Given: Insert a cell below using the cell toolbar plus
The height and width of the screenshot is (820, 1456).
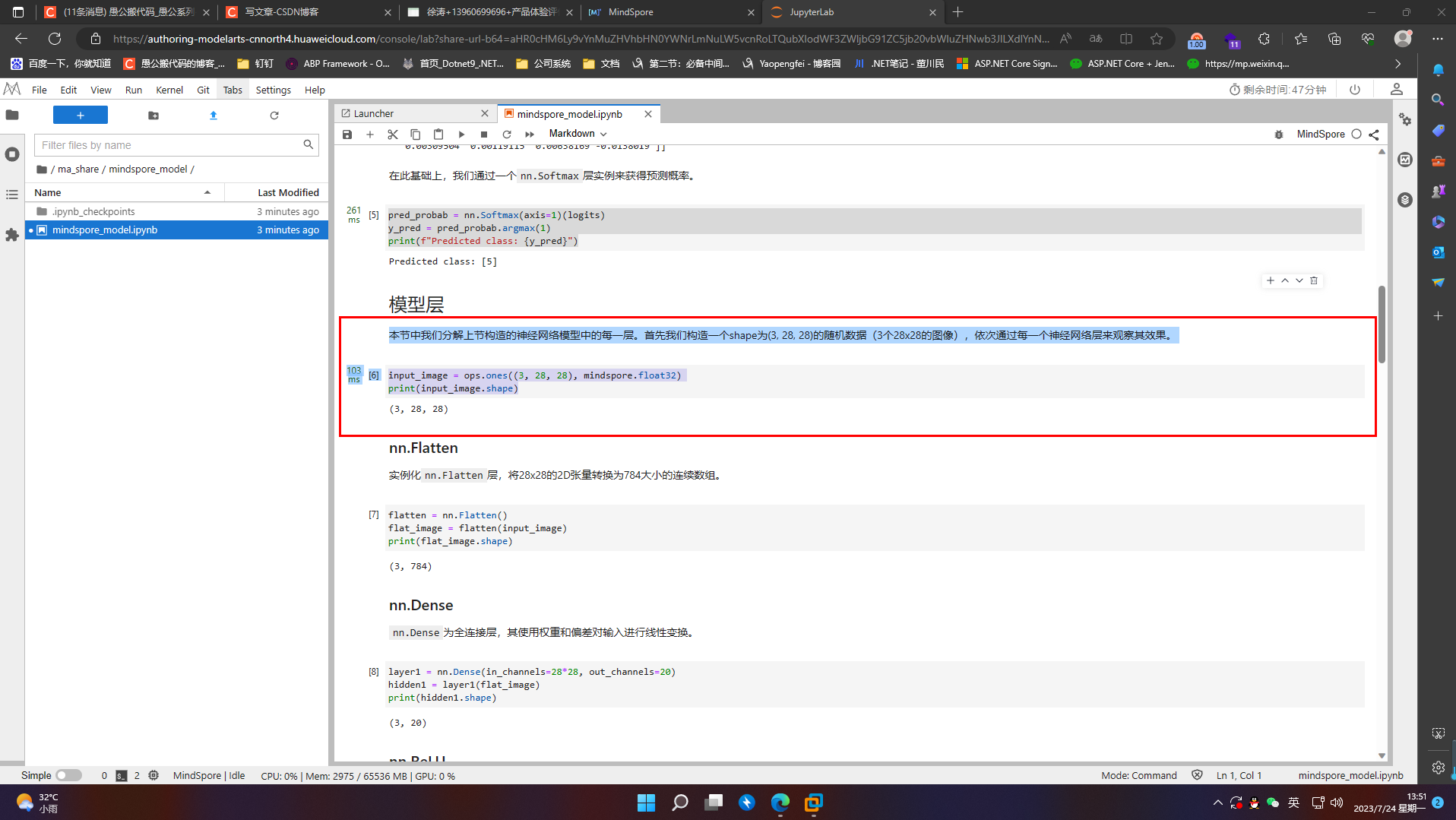Looking at the screenshot, I should point(1270,280).
